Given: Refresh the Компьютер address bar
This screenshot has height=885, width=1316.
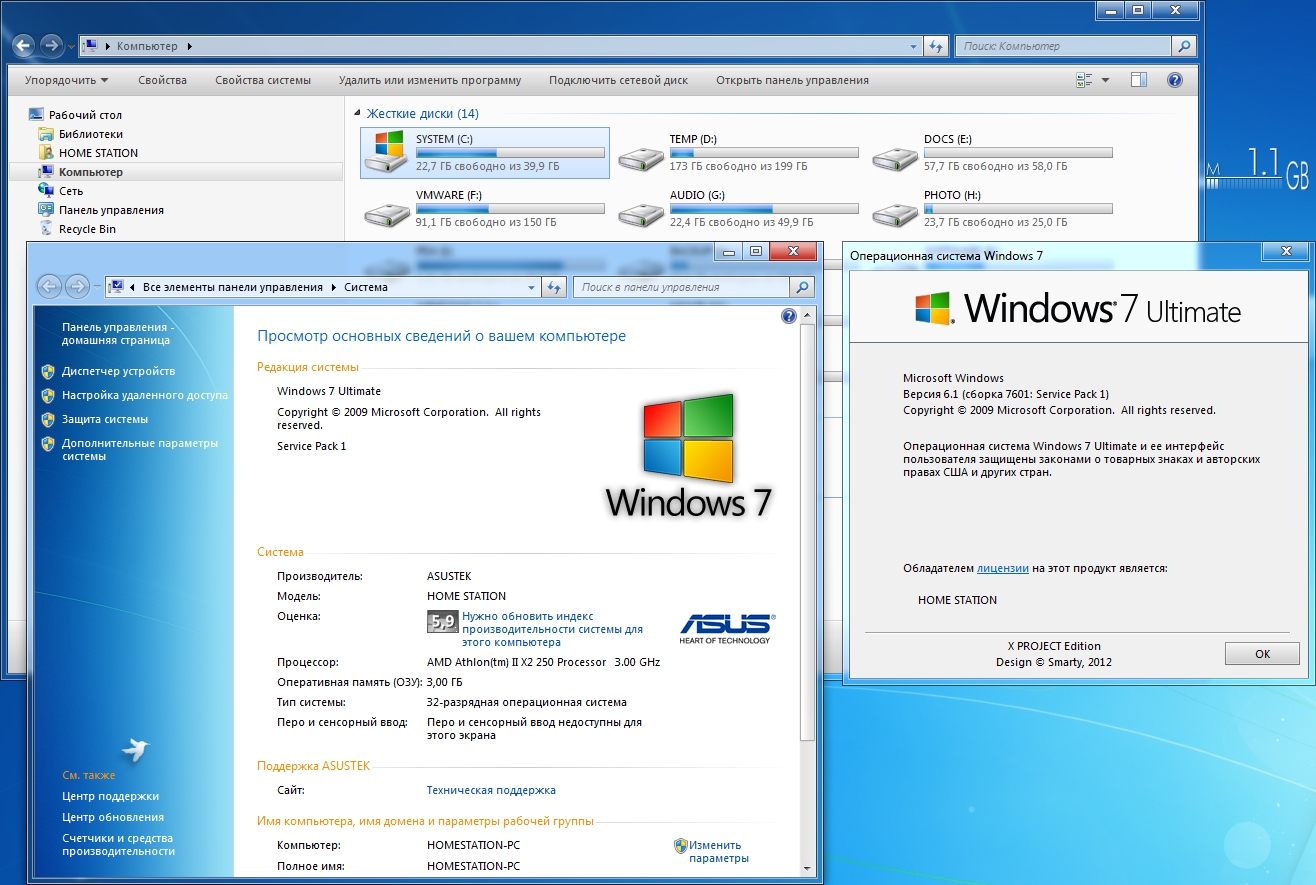Looking at the screenshot, I should point(936,46).
